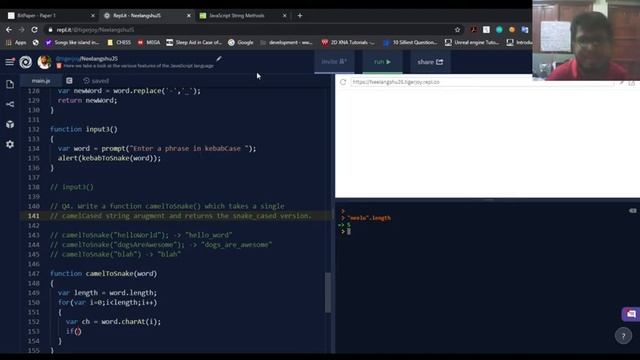The width and height of the screenshot is (640, 360).
Task: Open the user avatar profile picture
Action: [44, 62]
